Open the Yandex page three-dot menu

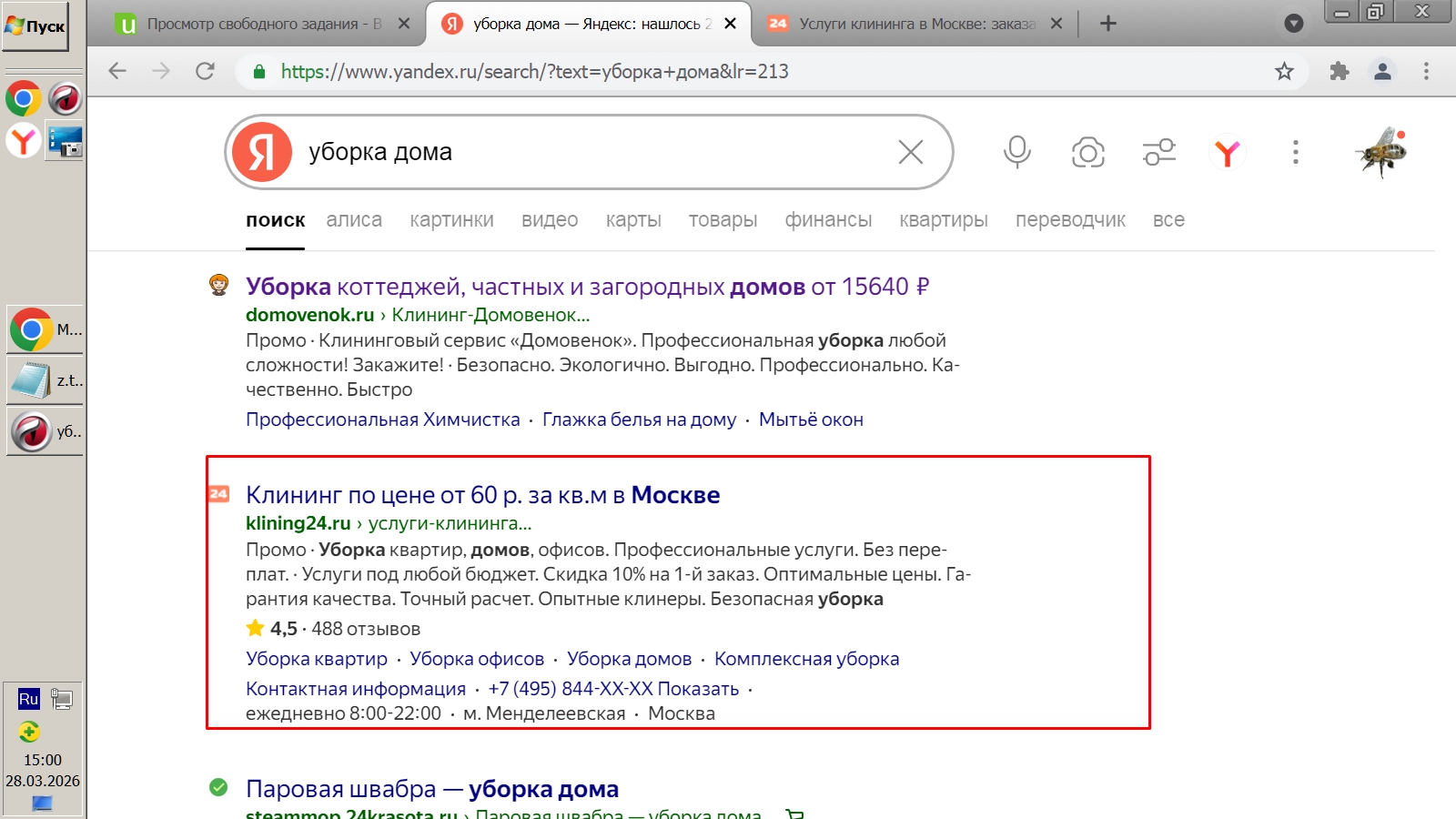[x=1296, y=152]
